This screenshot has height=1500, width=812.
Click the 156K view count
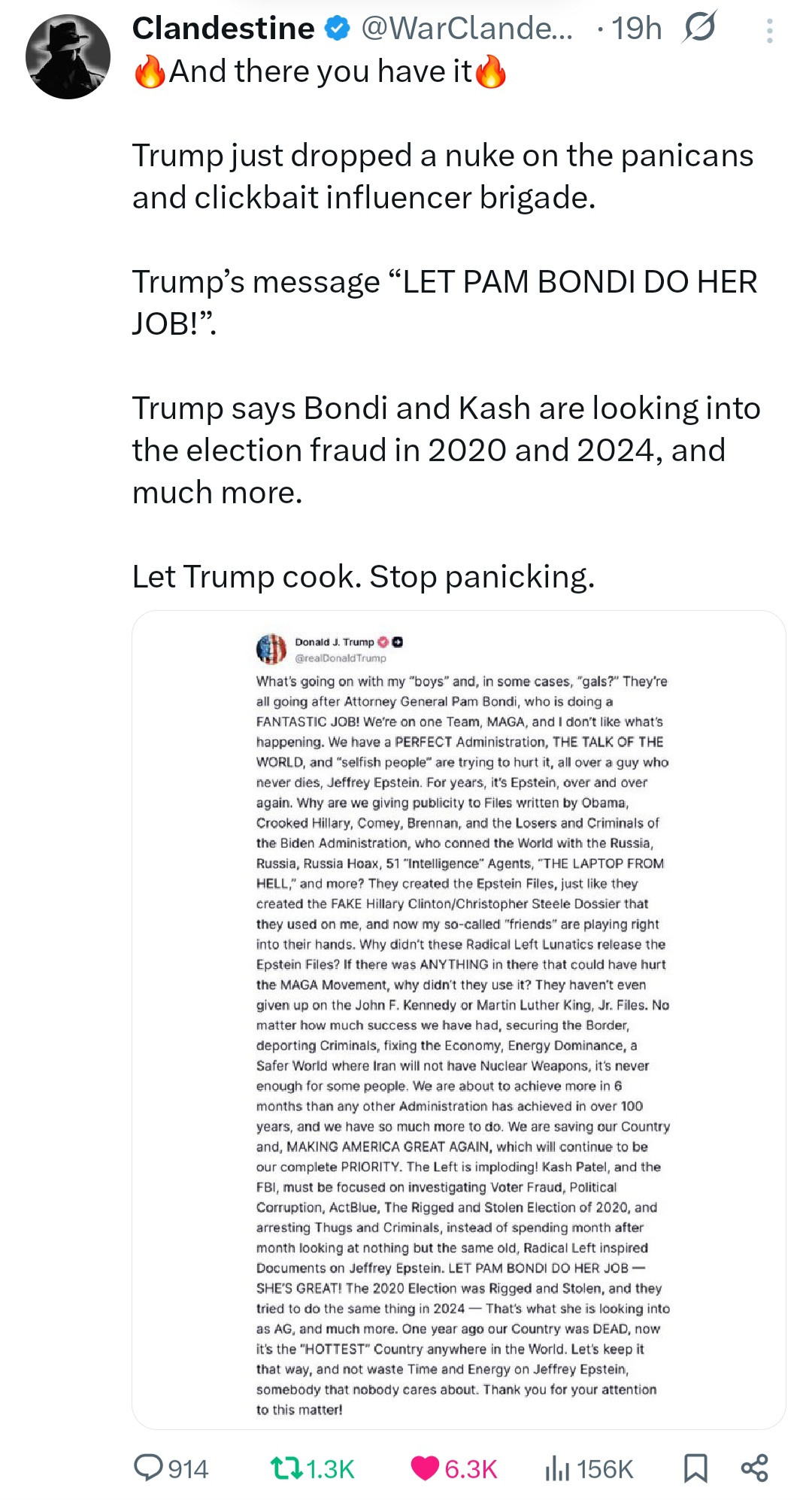[x=604, y=1468]
